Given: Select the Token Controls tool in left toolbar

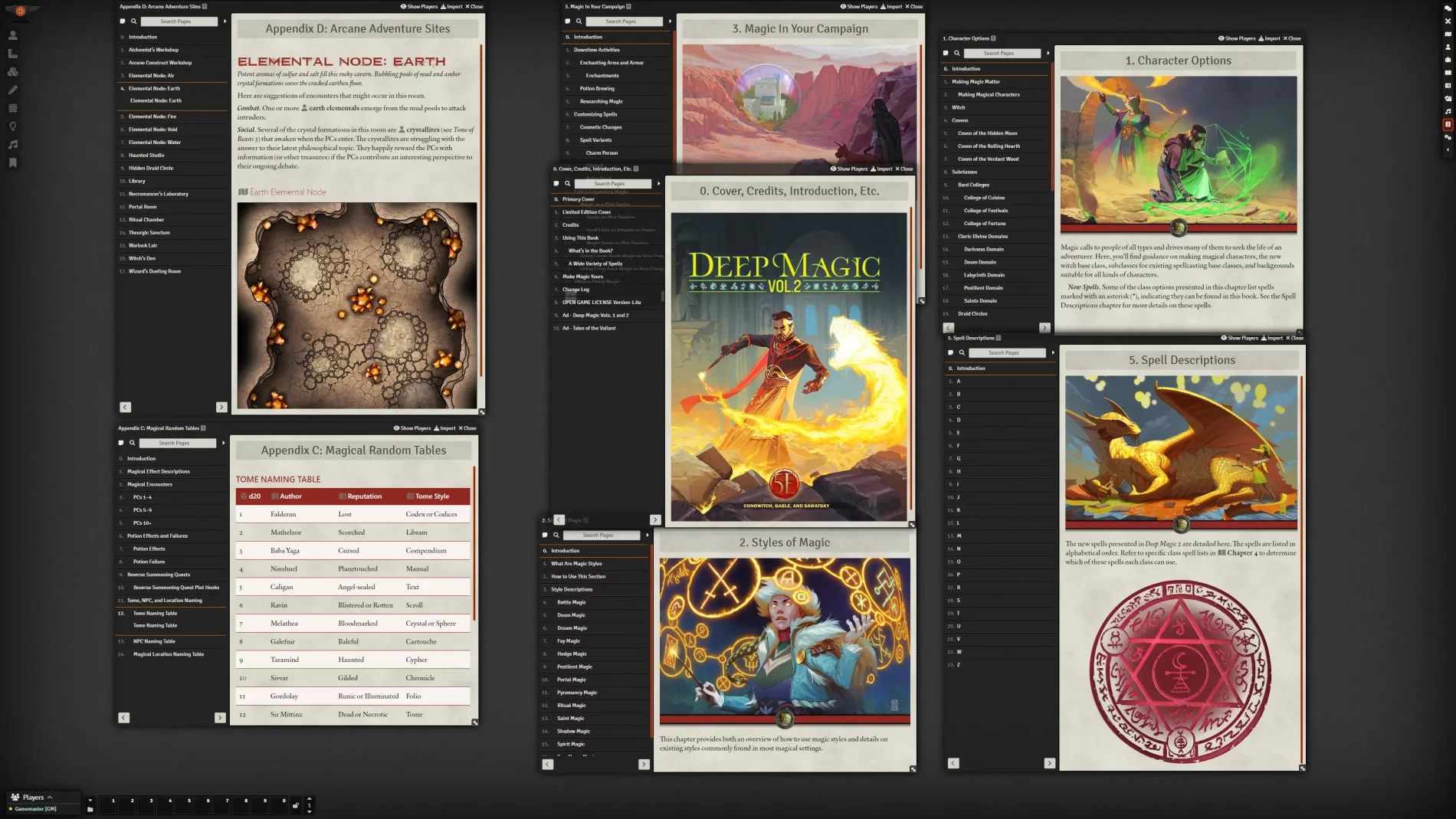Looking at the screenshot, I should (x=12, y=35).
